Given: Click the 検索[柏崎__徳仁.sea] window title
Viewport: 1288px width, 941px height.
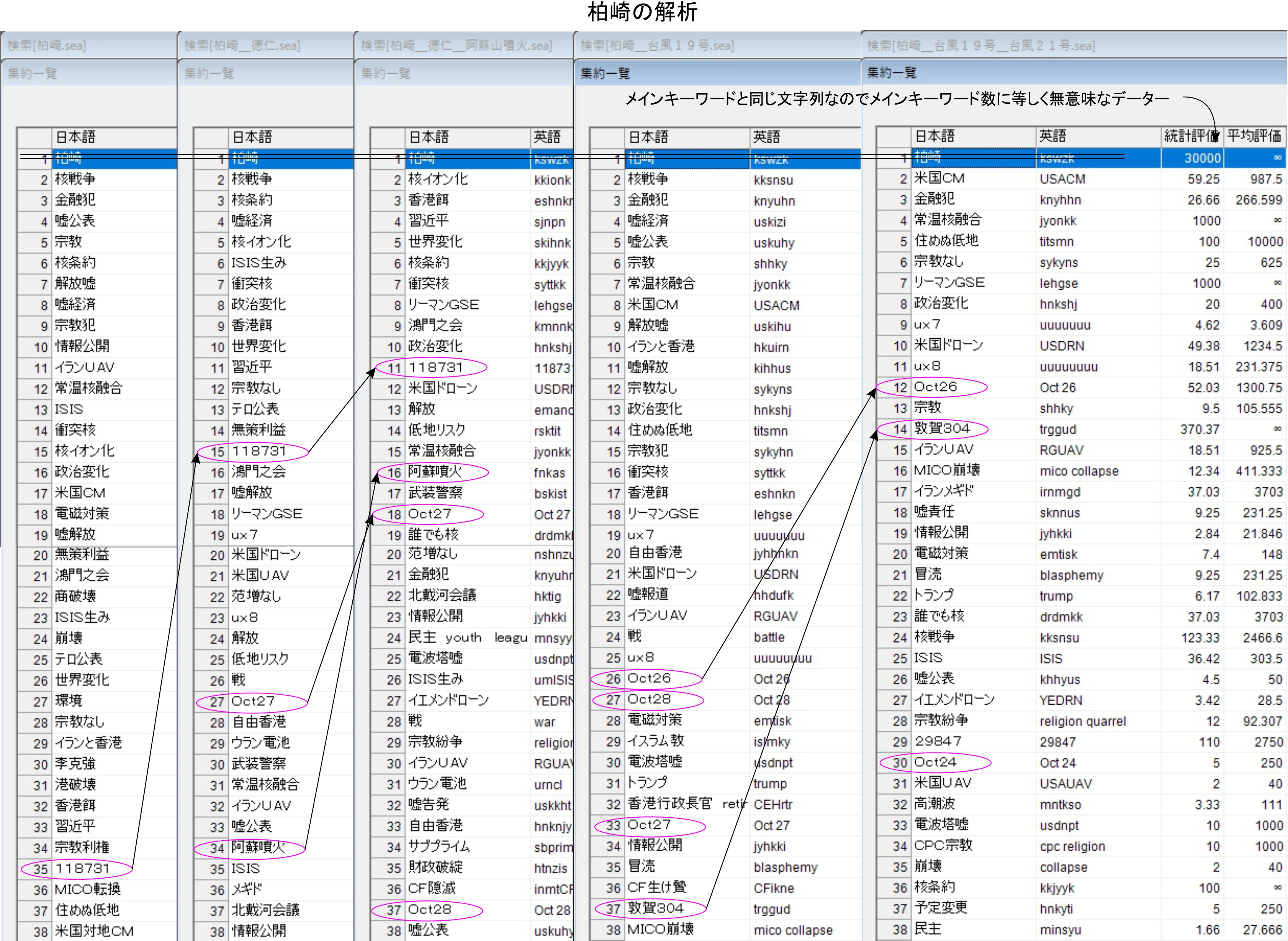Looking at the screenshot, I should [x=242, y=46].
